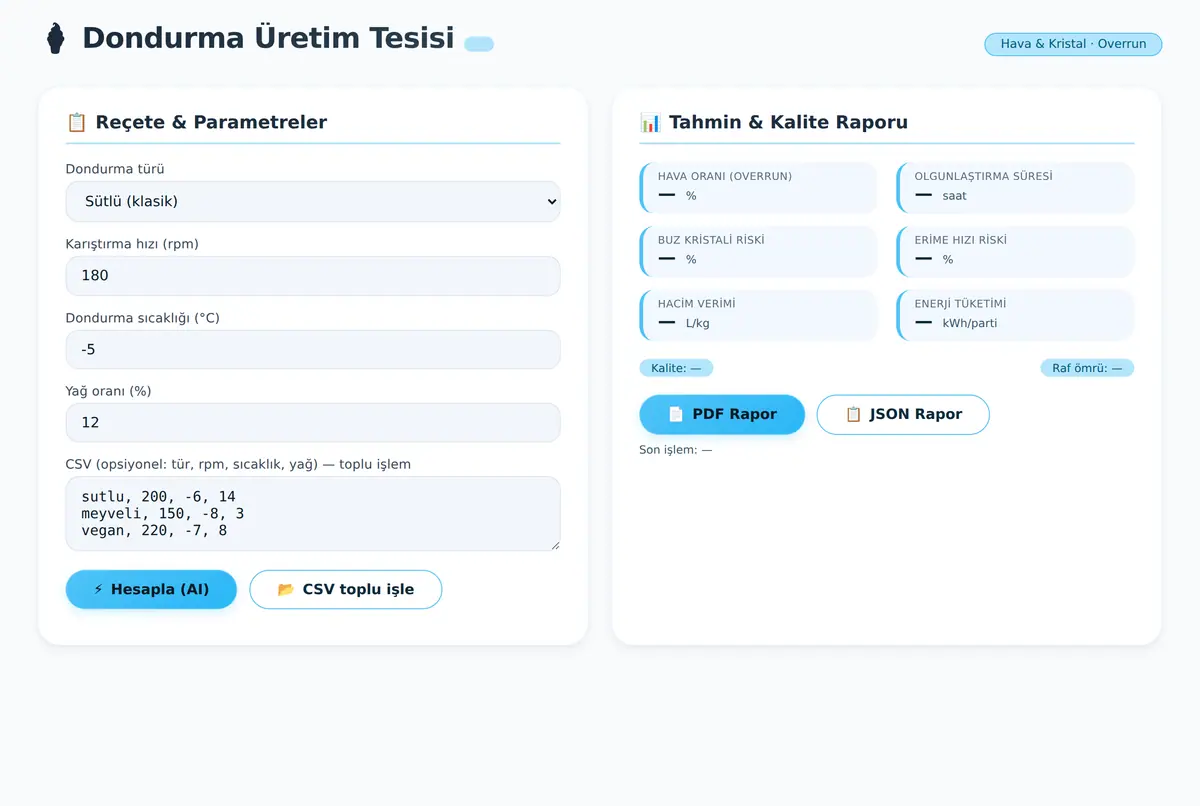1200x806 pixels.
Task: Click the folder icon on CSV toplu işle
Action: (x=286, y=589)
